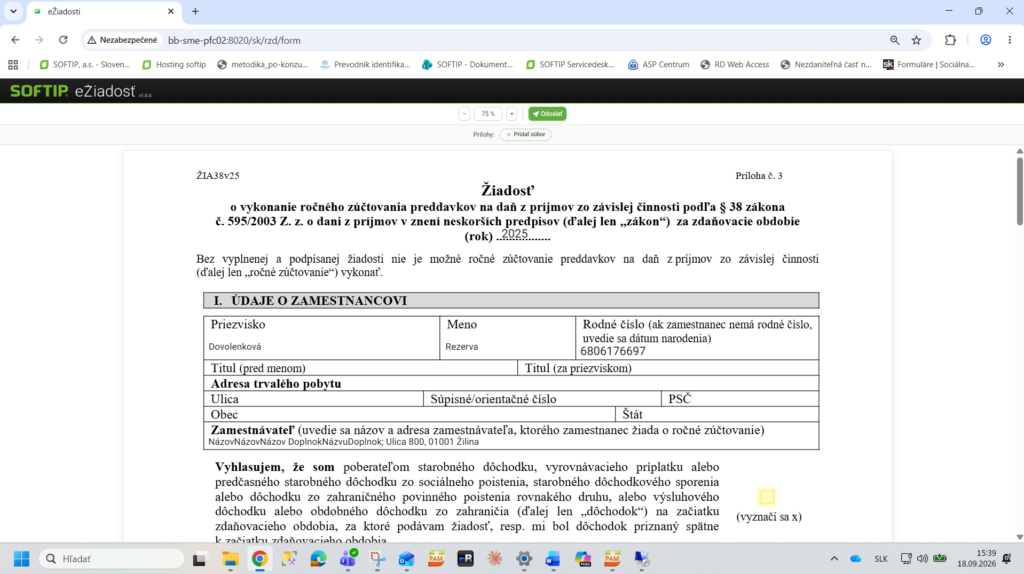Open Task View on the taskbar

click(199, 559)
